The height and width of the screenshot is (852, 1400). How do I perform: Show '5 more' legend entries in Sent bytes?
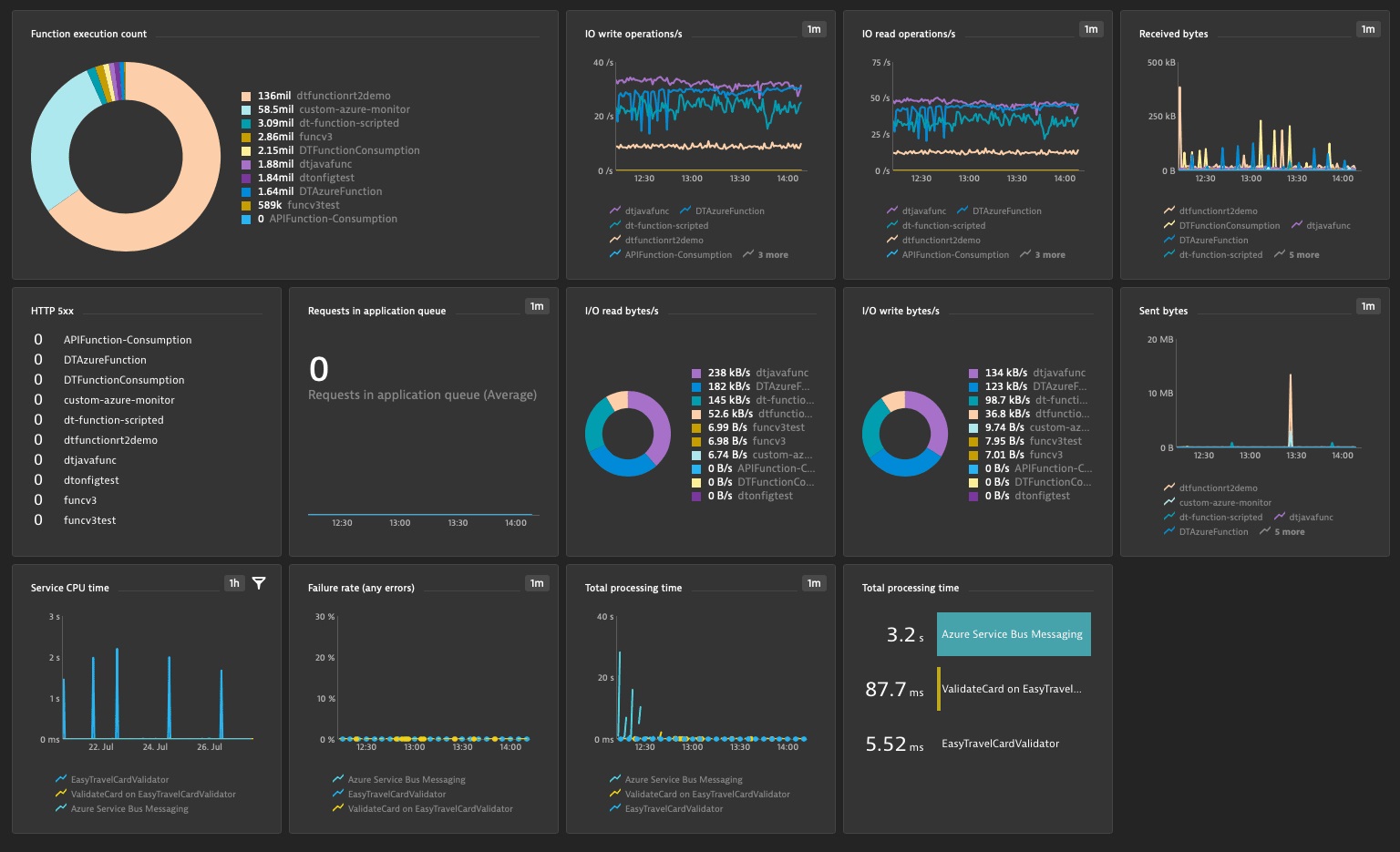tap(1282, 532)
